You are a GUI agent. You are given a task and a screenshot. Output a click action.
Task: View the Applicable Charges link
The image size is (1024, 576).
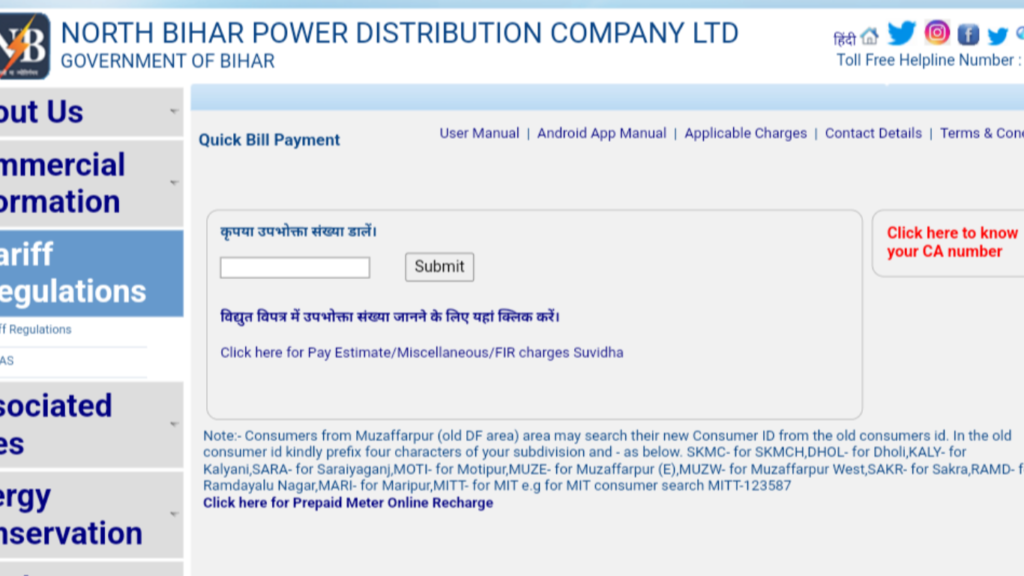(x=746, y=133)
